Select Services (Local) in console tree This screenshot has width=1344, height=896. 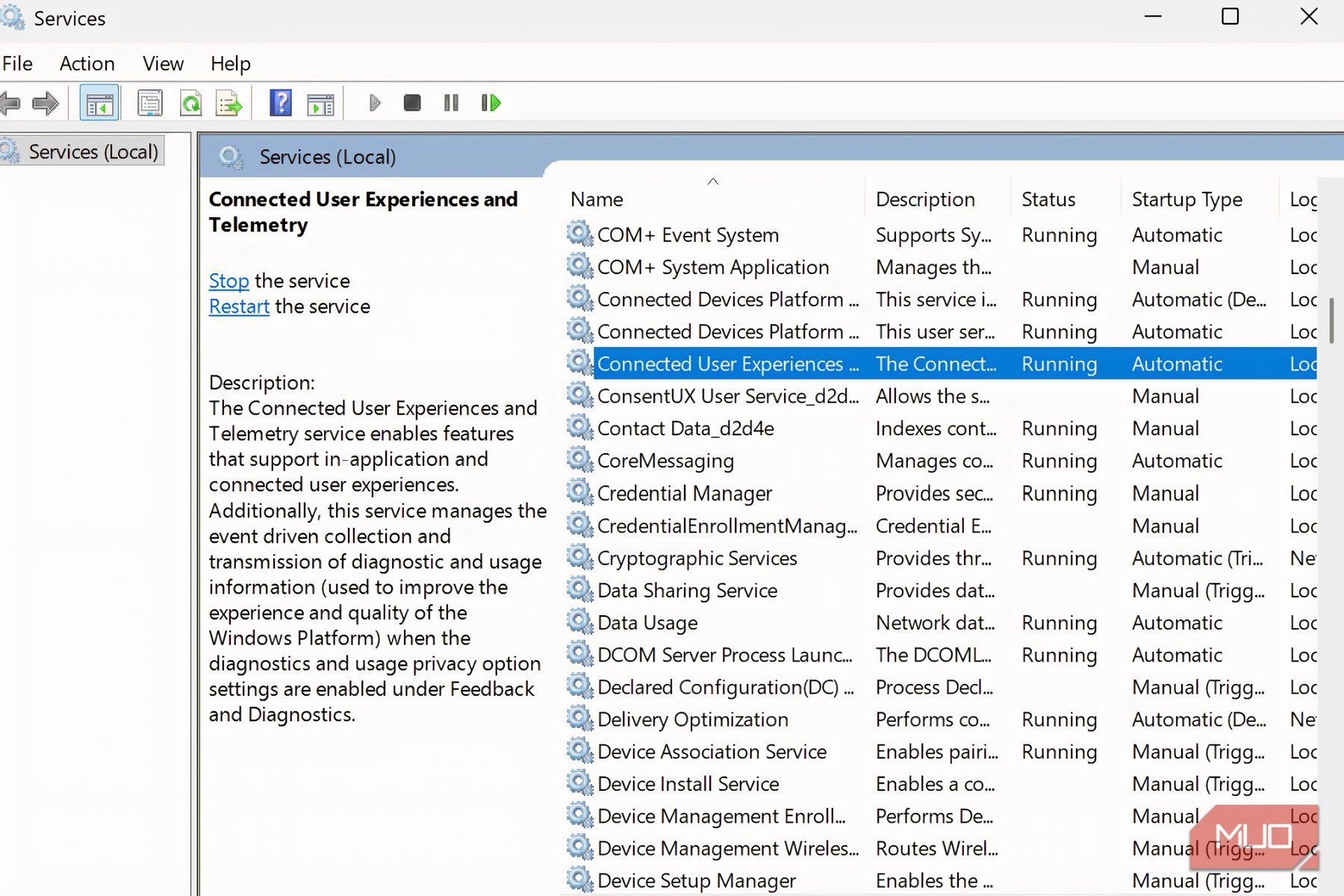coord(82,152)
